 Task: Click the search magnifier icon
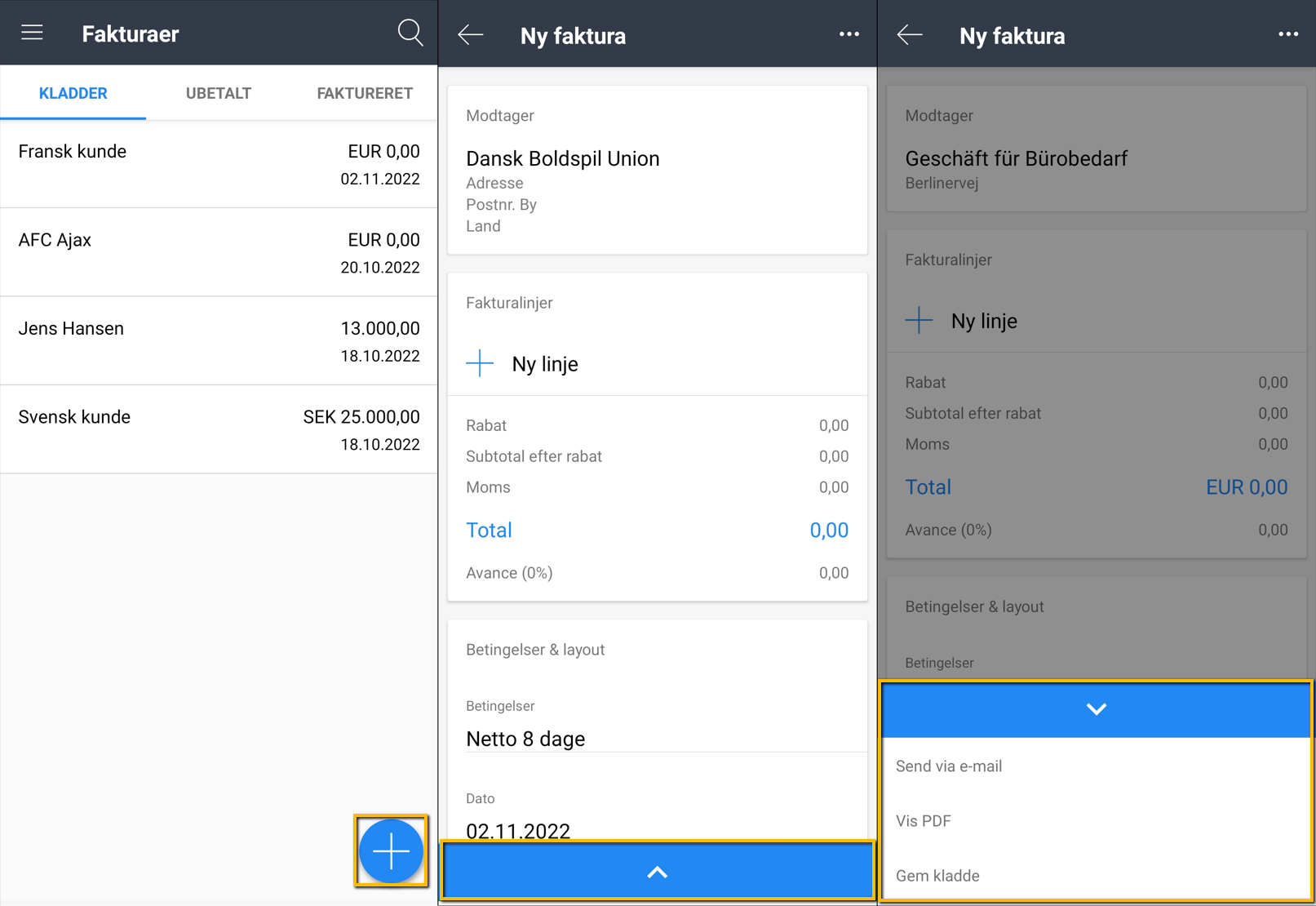point(410,33)
